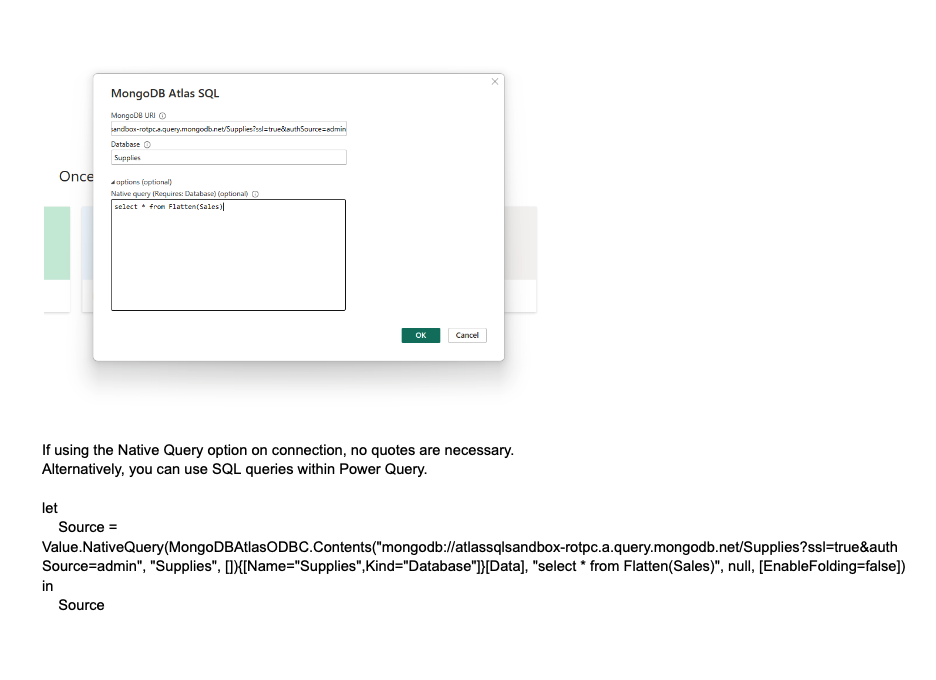Viewport: 936px width, 680px height.
Task: Click the Cancel button in the dialog
Action: pyautogui.click(x=467, y=336)
